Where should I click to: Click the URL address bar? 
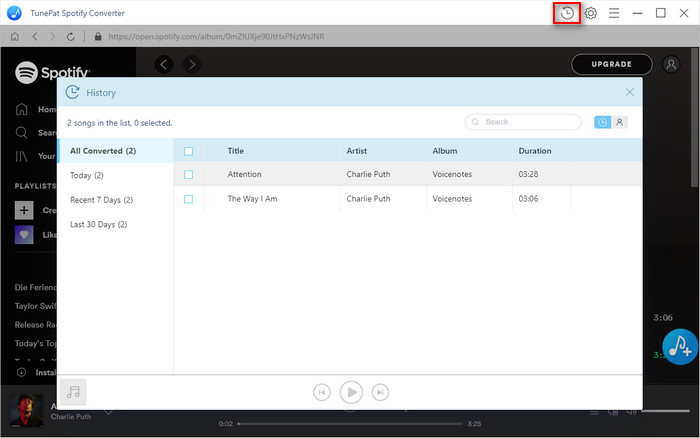tap(216, 37)
